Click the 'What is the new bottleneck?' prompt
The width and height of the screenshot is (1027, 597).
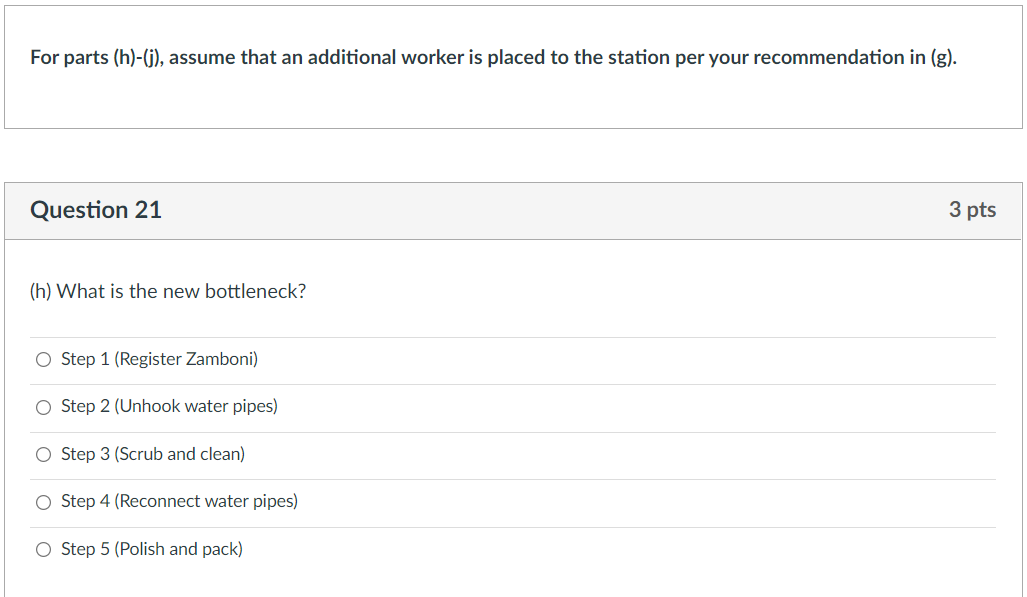(181, 292)
